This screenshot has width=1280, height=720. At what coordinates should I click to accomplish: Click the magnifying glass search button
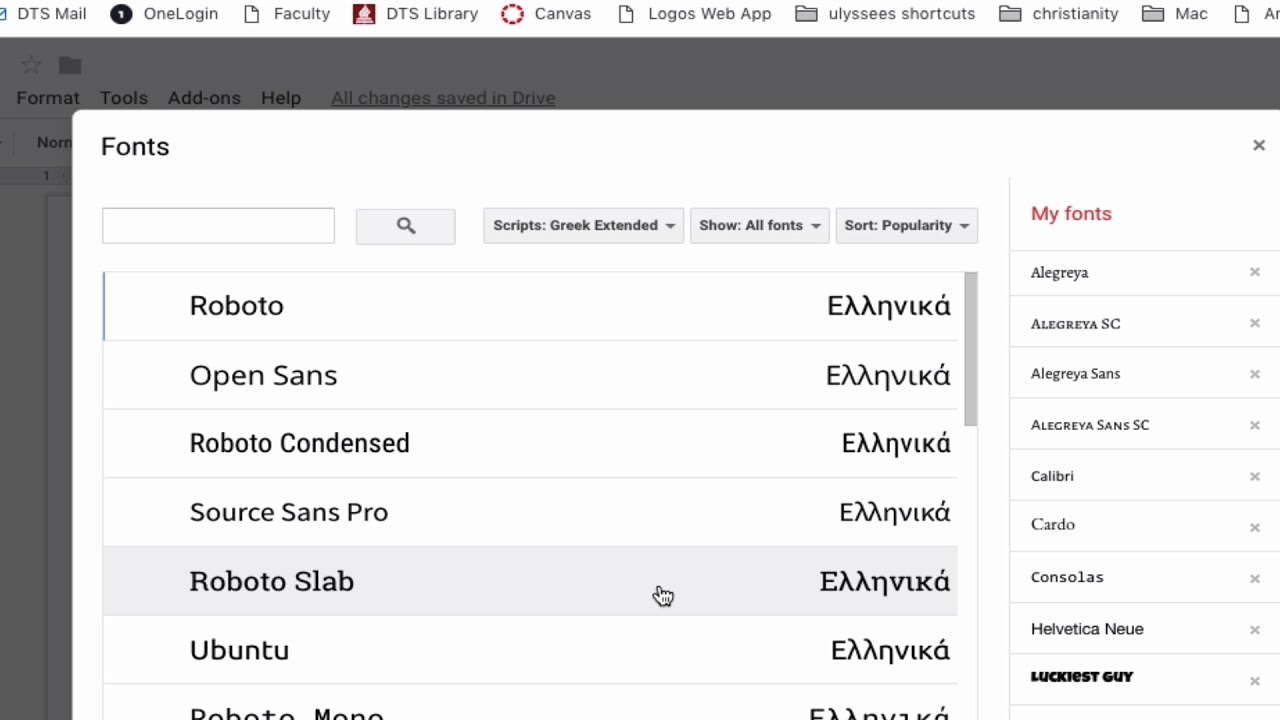(405, 226)
